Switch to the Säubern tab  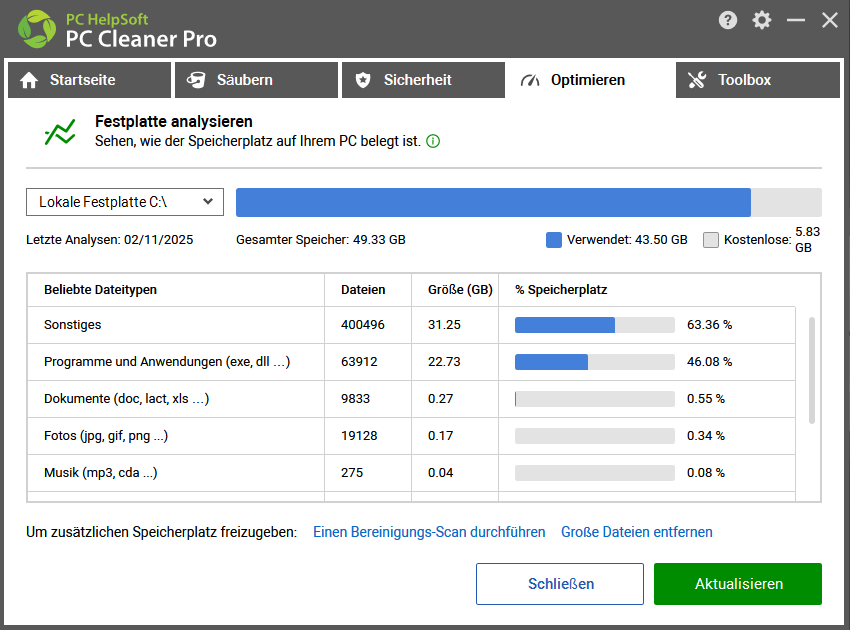coord(256,80)
